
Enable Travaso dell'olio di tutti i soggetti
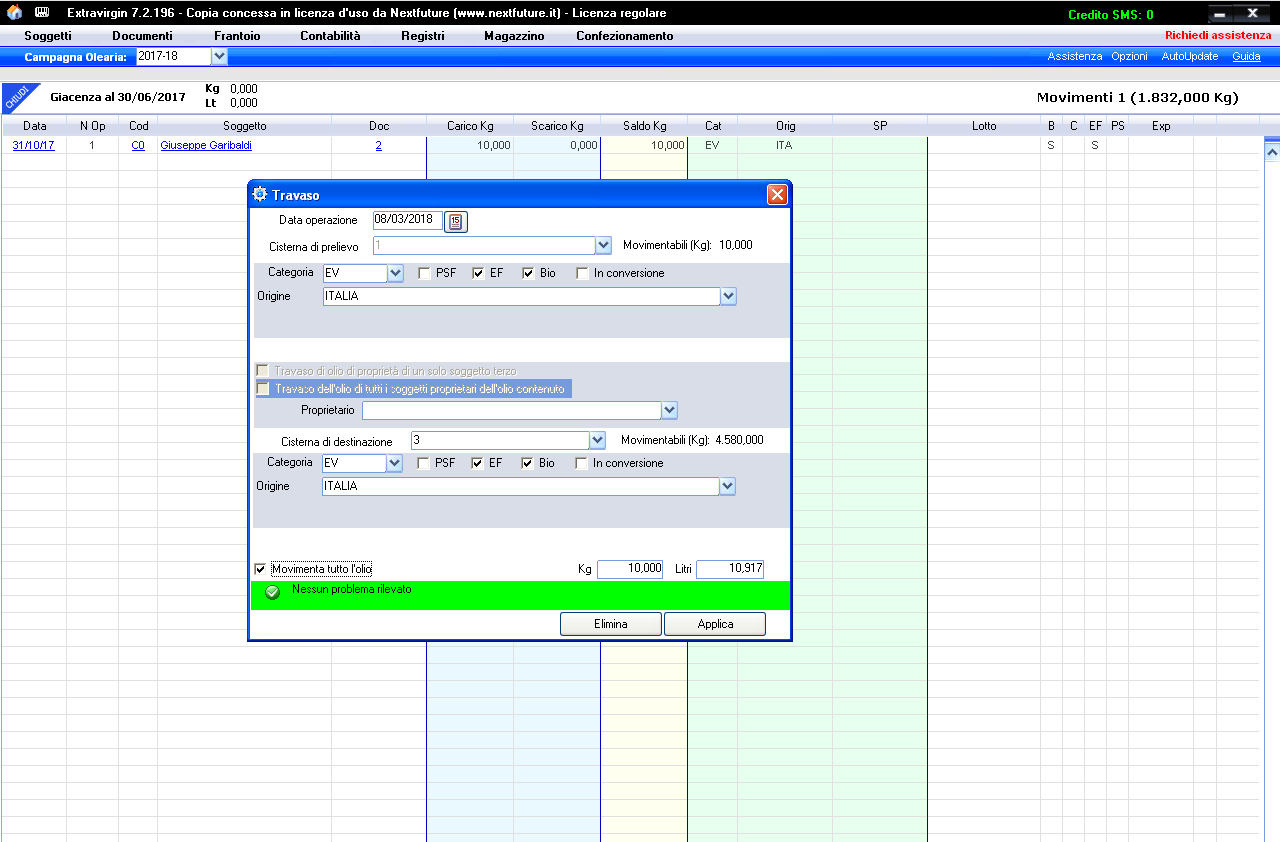pyautogui.click(x=263, y=389)
